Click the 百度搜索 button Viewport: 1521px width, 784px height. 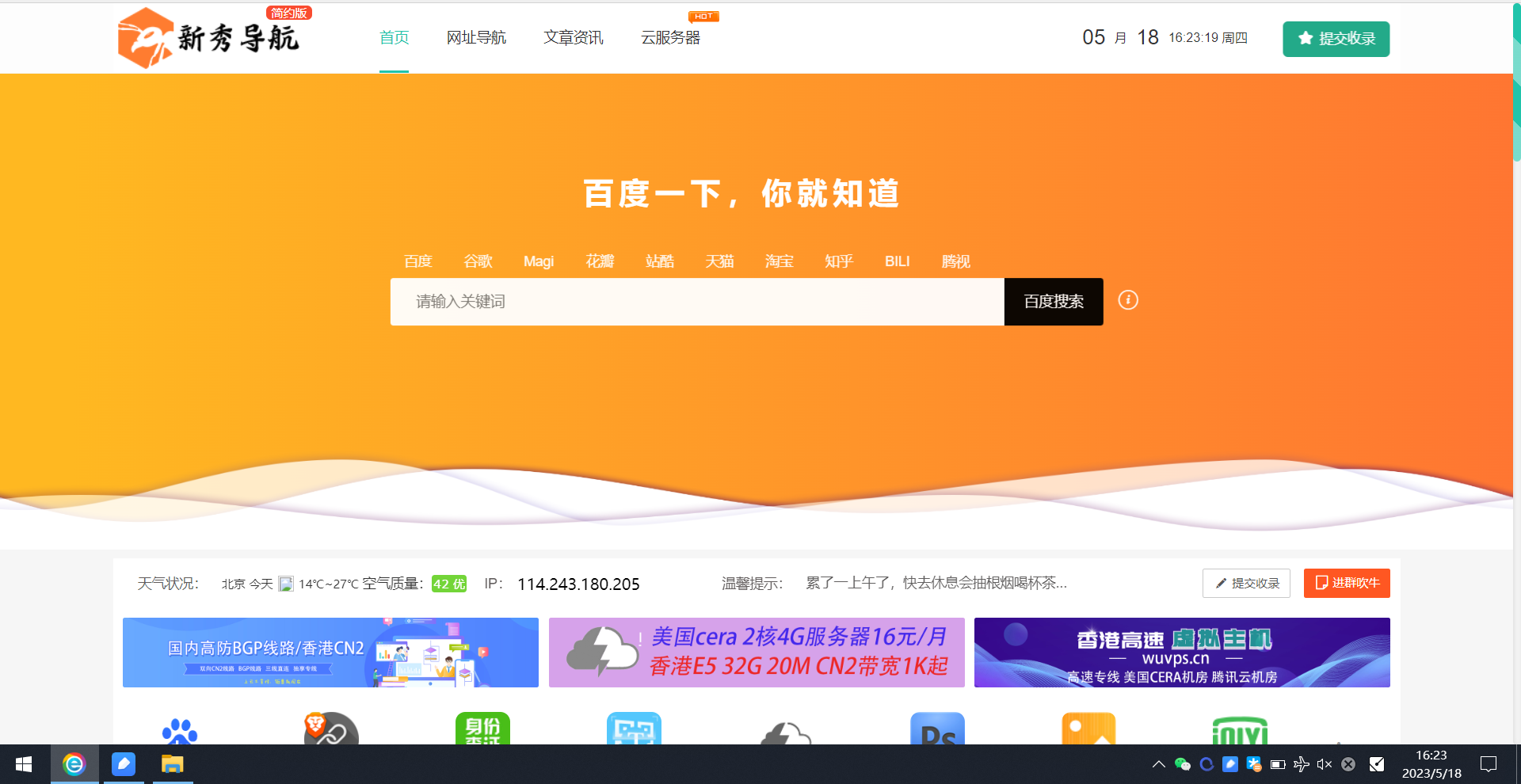[x=1054, y=302]
